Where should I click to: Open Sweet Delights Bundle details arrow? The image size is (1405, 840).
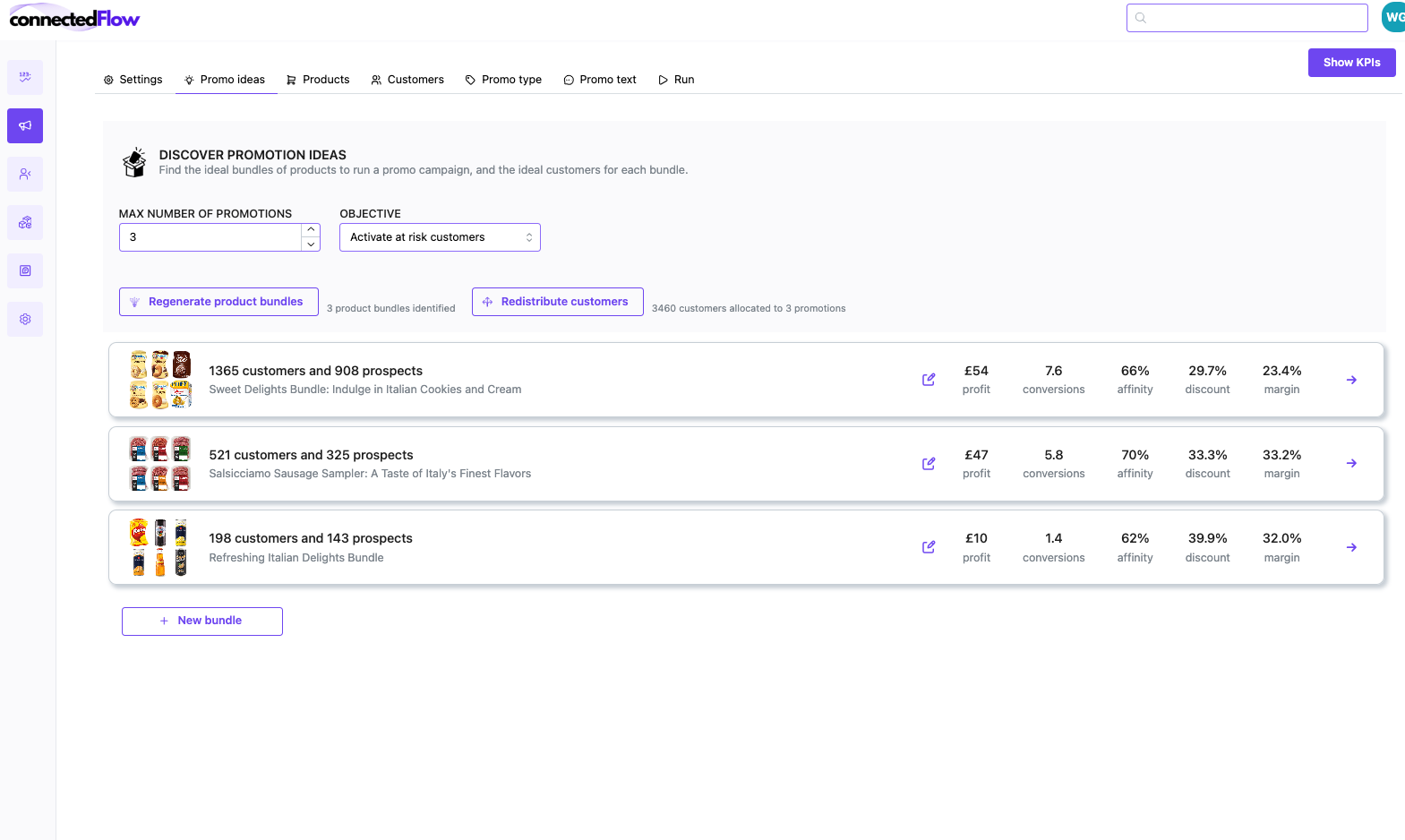pyautogui.click(x=1351, y=380)
